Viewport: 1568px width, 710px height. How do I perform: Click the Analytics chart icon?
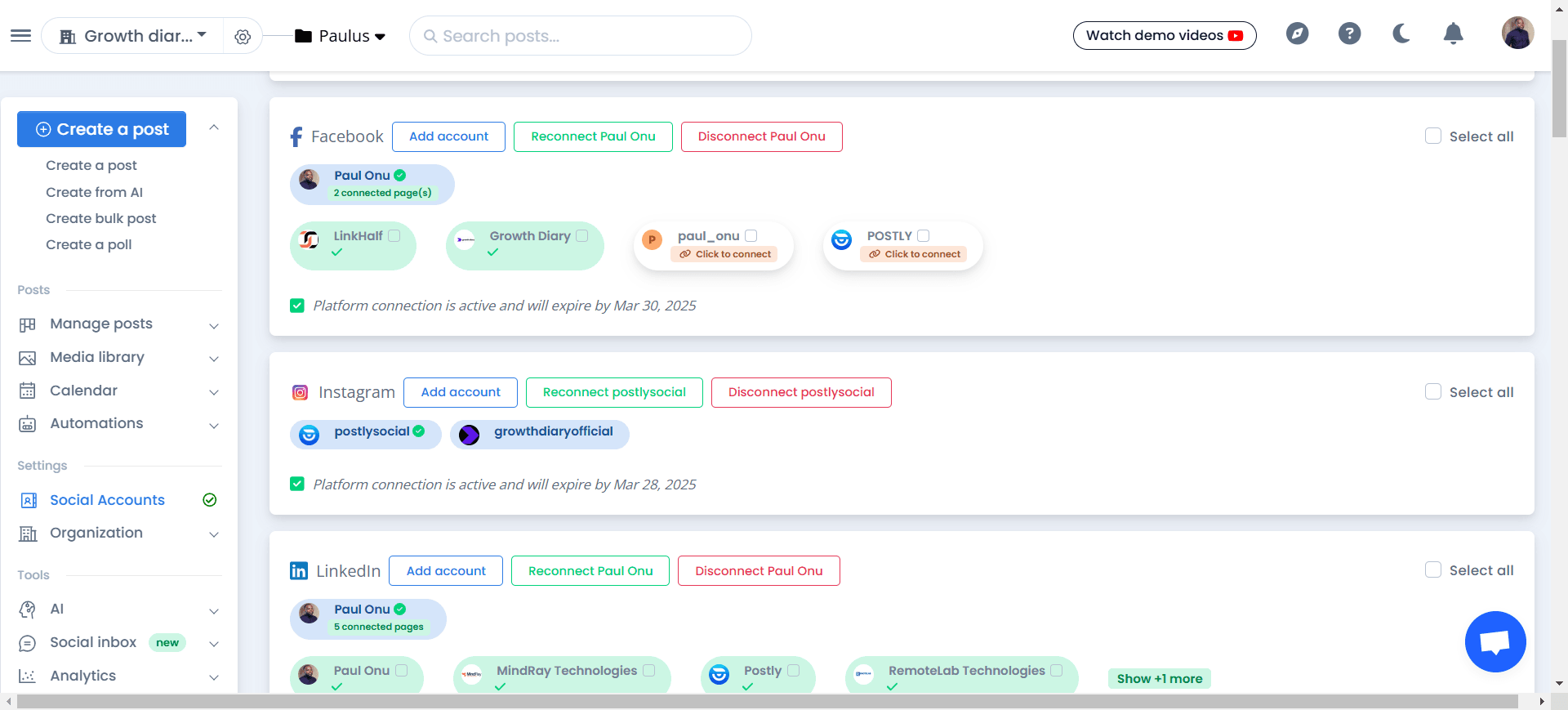[28, 676]
